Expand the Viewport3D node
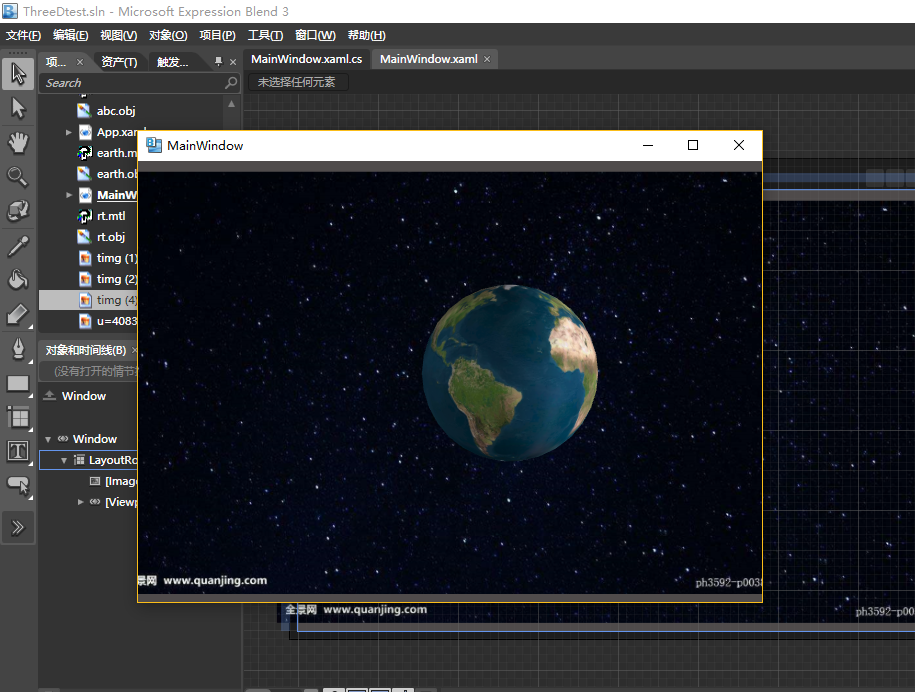Viewport: 915px width, 692px height. click(81, 502)
